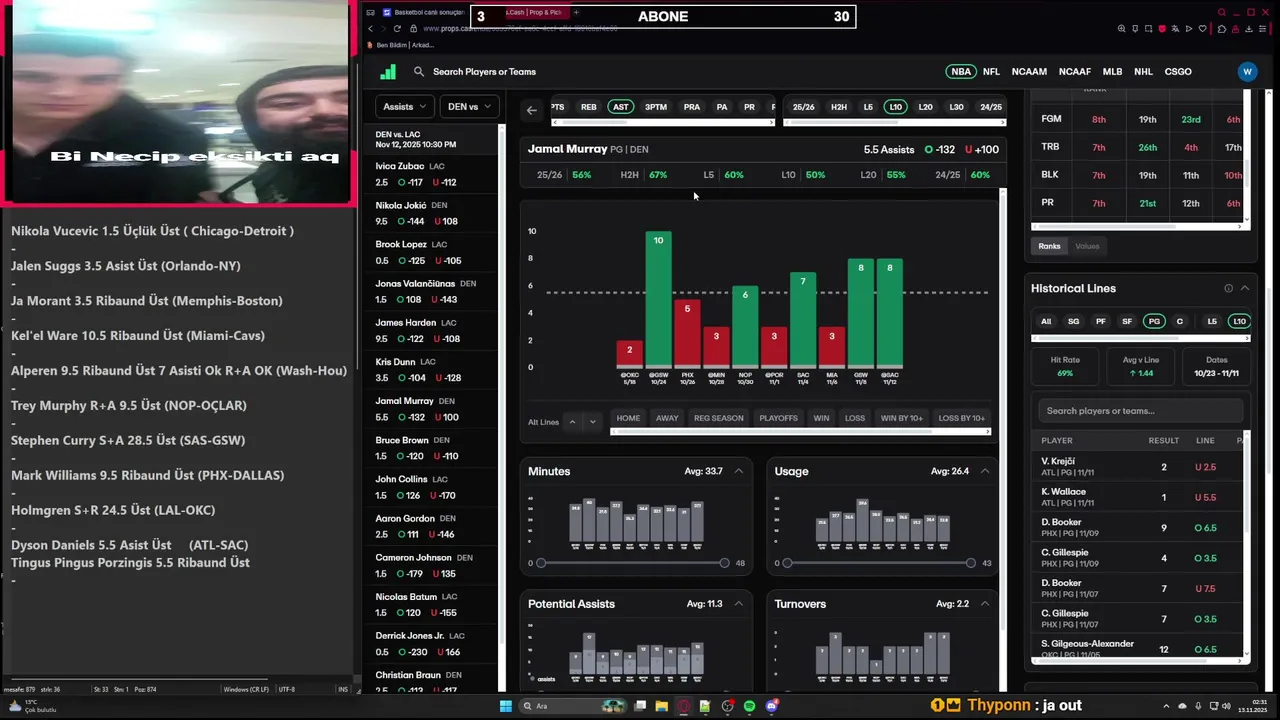Open Spotify from the taskbar
The image size is (1280, 720).
tap(750, 706)
